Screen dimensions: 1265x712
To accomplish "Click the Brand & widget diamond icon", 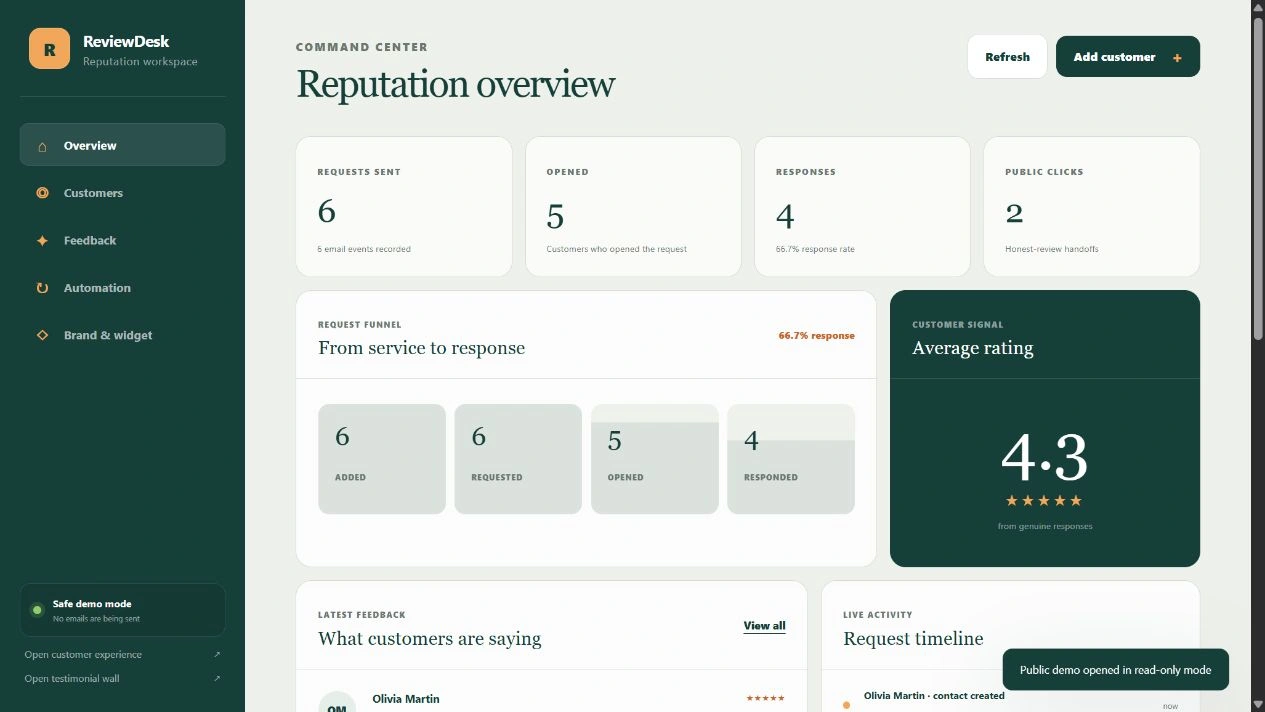I will coord(42,336).
